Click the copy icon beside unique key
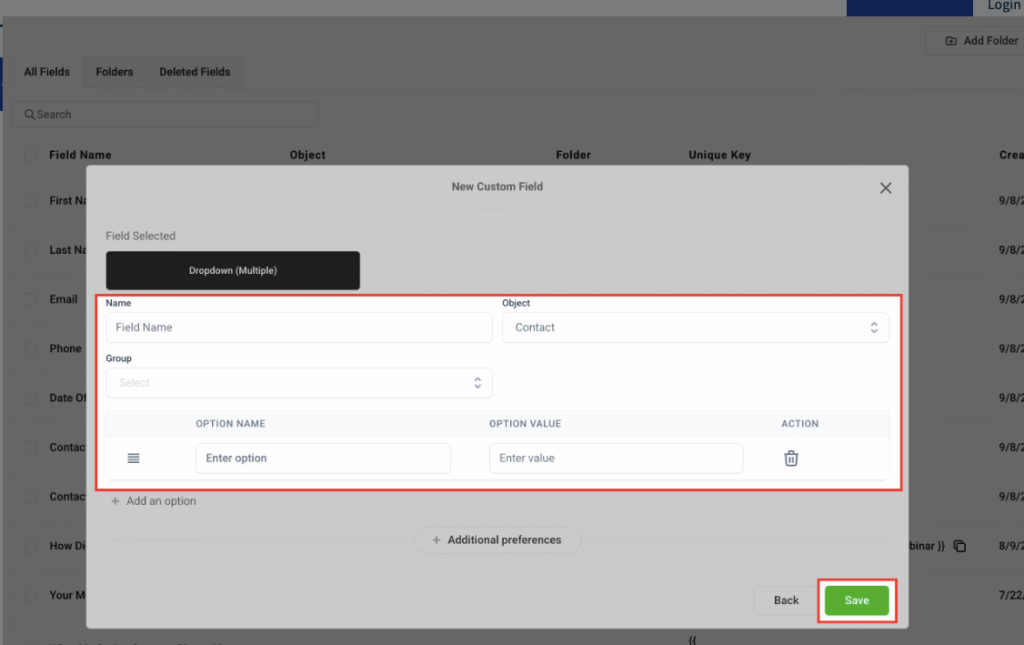The image size is (1024, 645). pos(960,546)
